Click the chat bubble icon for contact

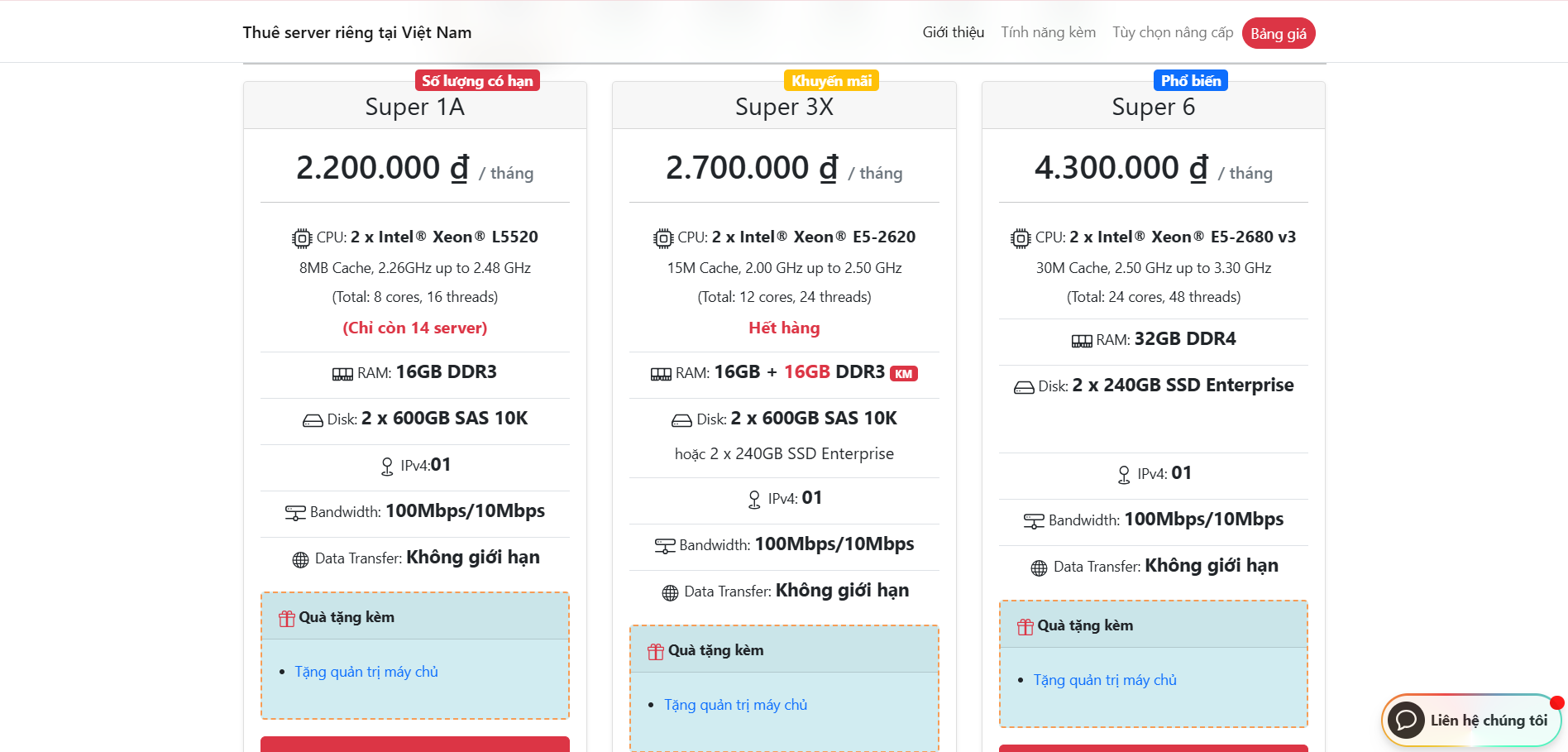(1406, 721)
